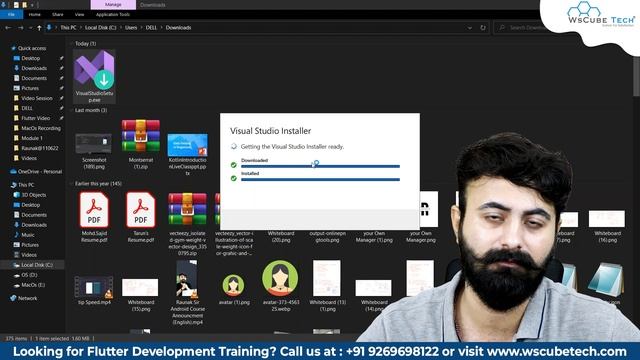The height and width of the screenshot is (360, 640).
Task: Open the address bar history dropdown
Action: pos(470,28)
